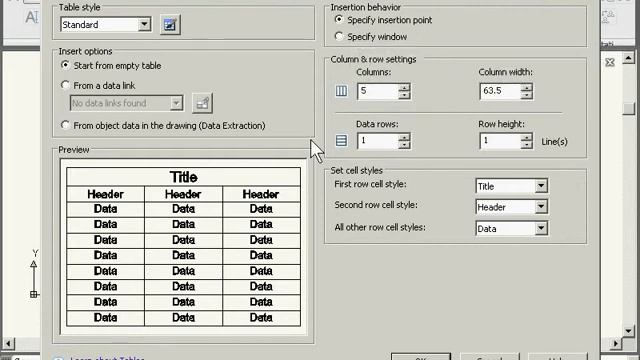Select Specify window option
Image resolution: width=640 pixels, height=360 pixels.
(x=339, y=36)
